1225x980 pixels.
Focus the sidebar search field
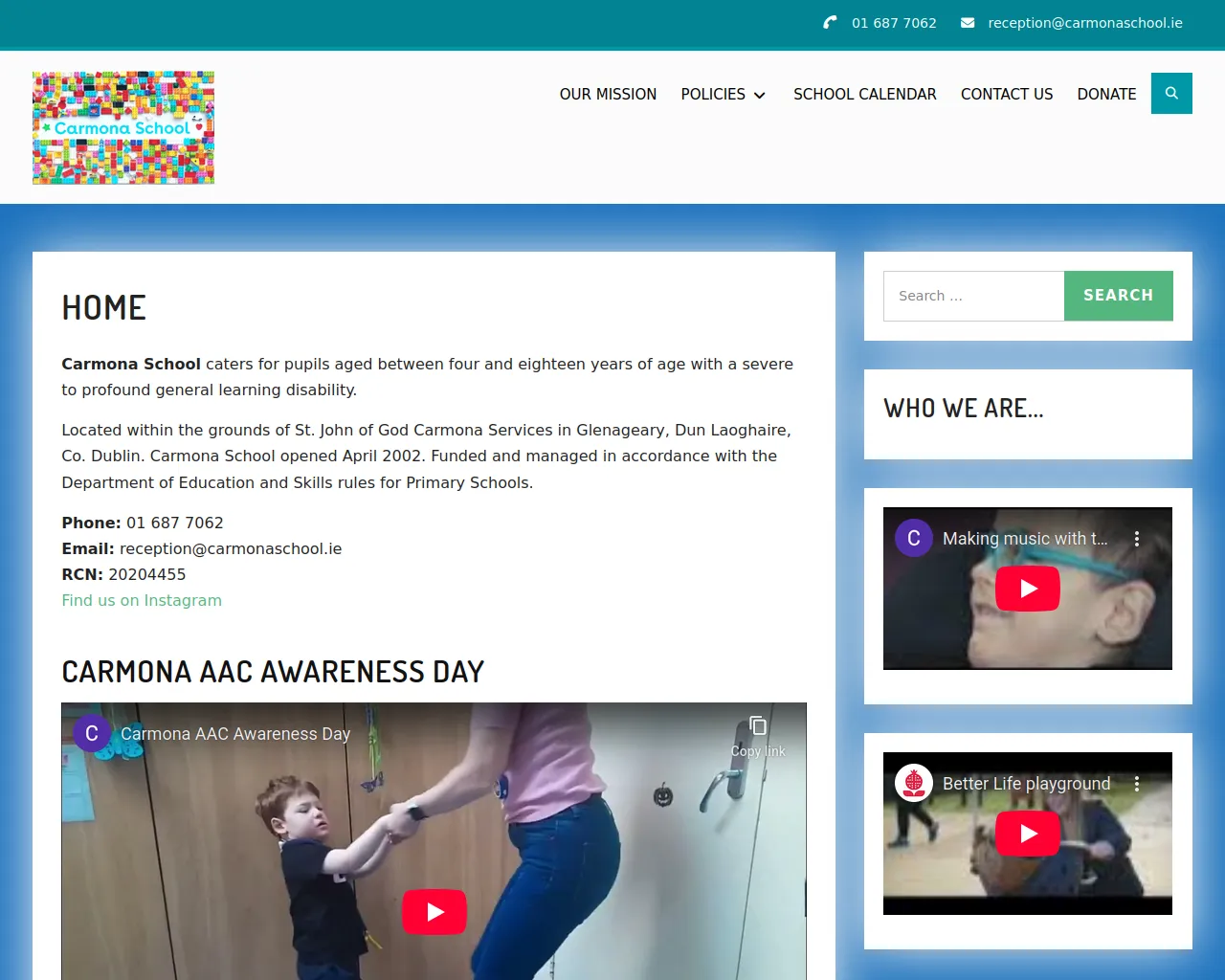click(973, 296)
